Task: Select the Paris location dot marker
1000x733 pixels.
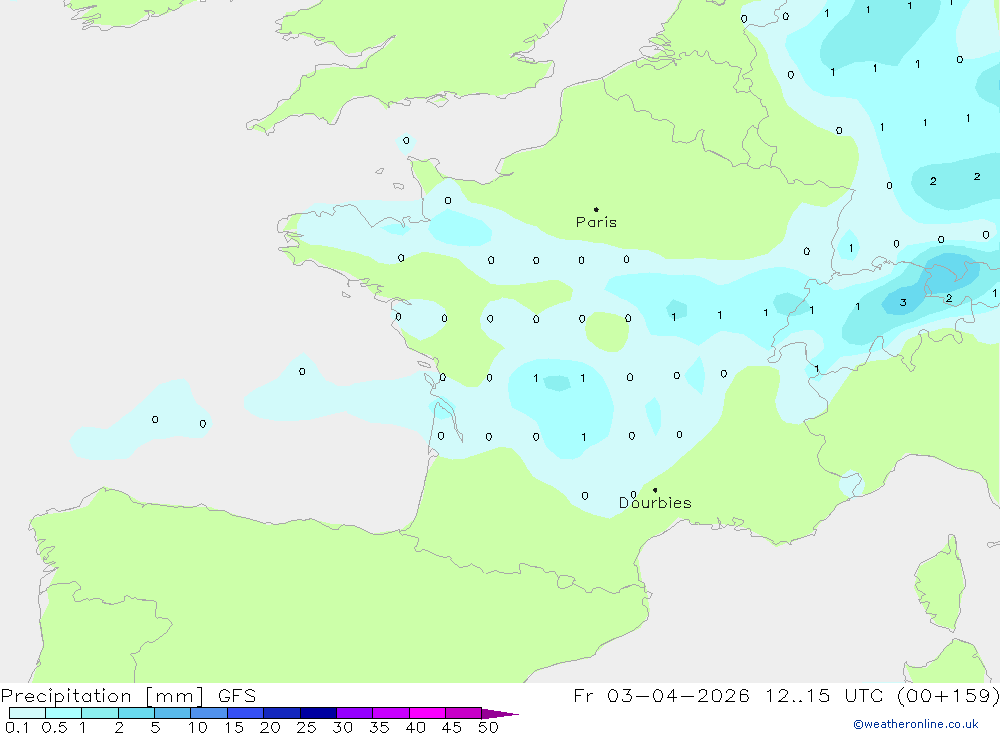Action: coord(596,209)
